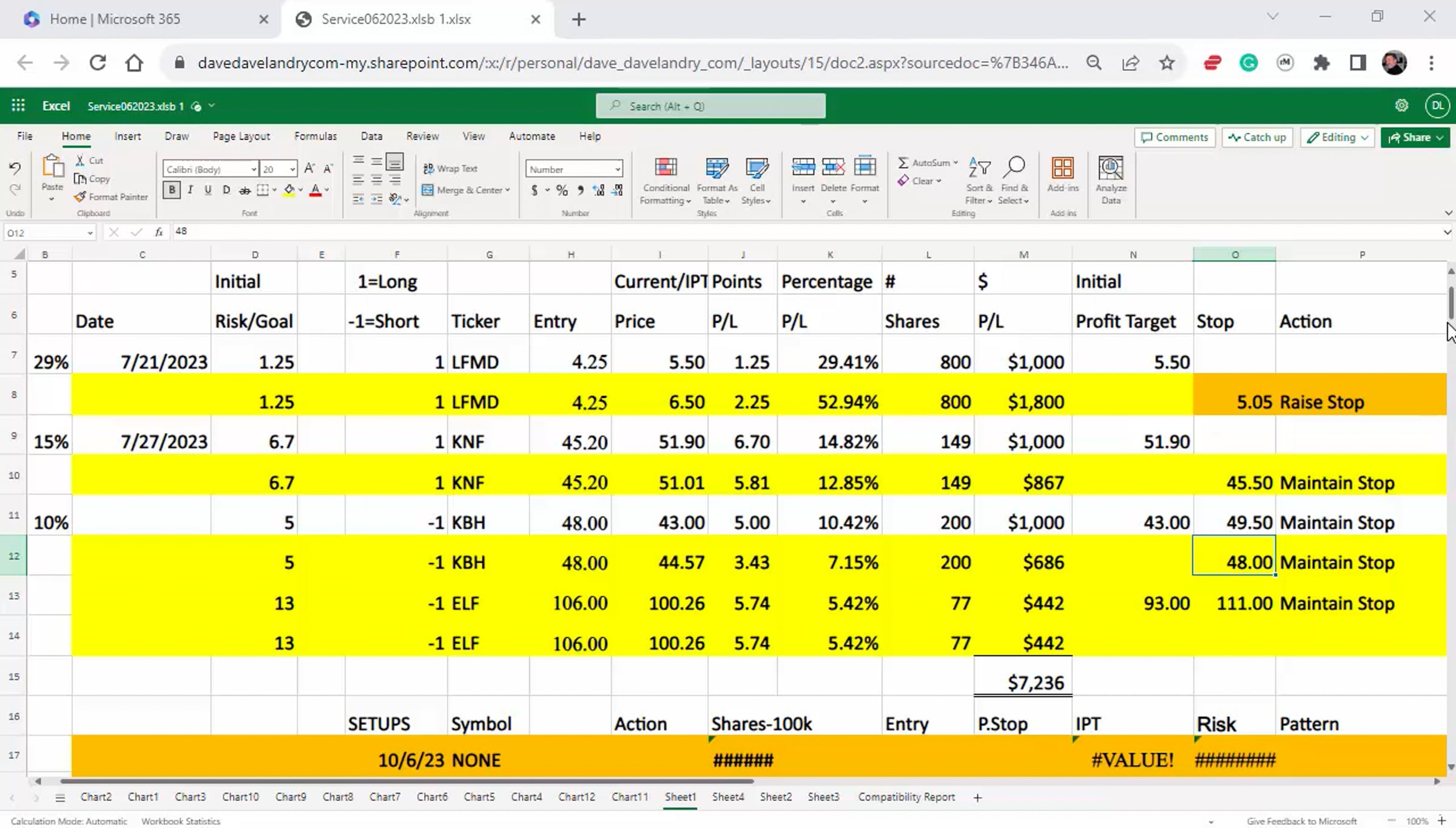Click the decrease indent icon

(359, 199)
